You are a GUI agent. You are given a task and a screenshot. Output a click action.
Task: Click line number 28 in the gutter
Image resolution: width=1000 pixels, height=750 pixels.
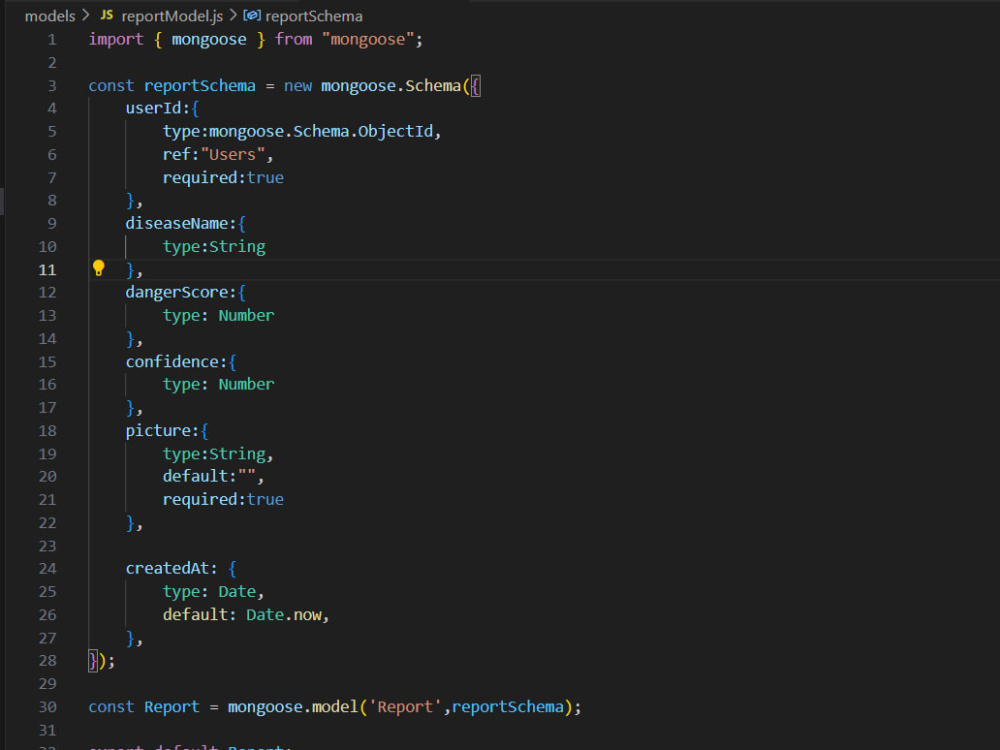47,661
